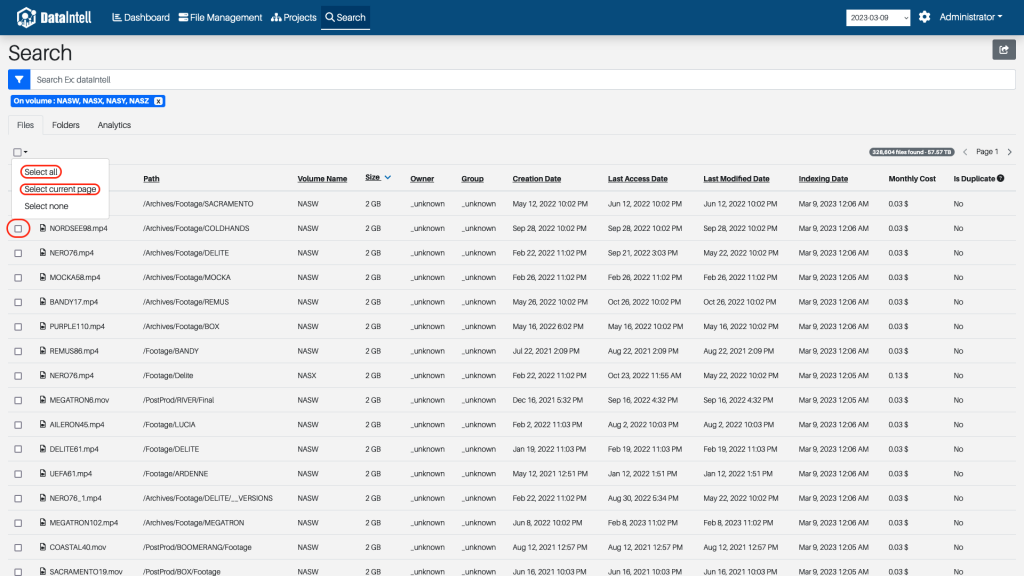This screenshot has height=576, width=1024.
Task: Click path /Archives/Footage/SACRAMENTO
Action: 198,204
